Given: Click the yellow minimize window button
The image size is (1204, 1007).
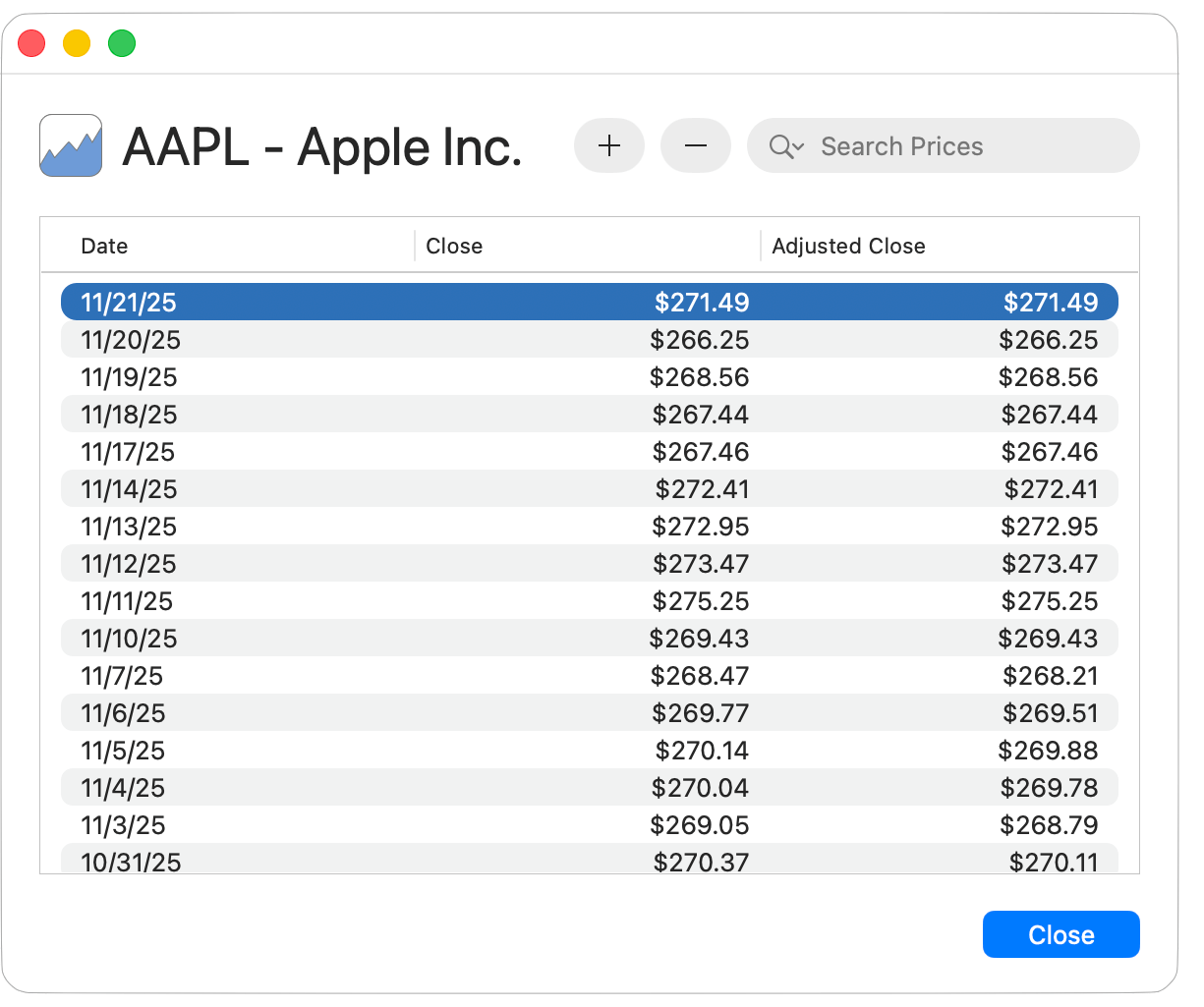Looking at the screenshot, I should [77, 43].
